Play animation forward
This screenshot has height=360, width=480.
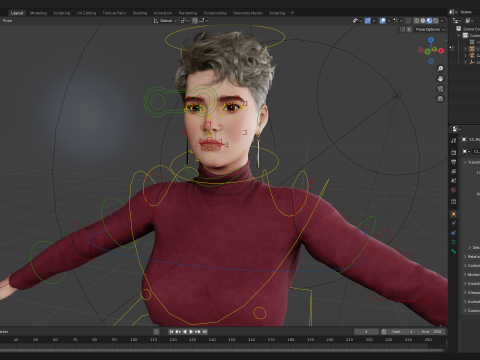[191, 332]
